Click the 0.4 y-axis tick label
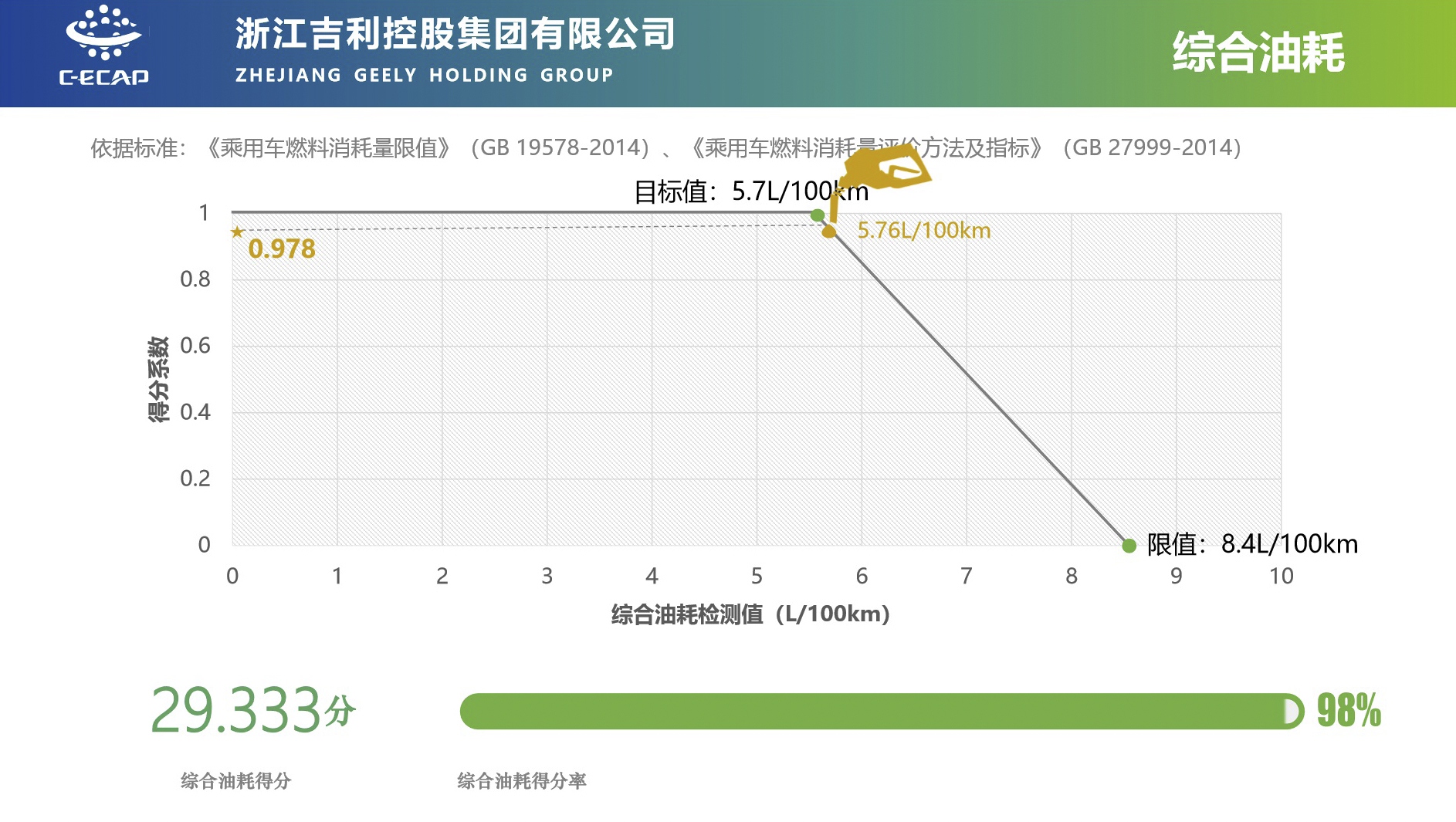Image resolution: width=1456 pixels, height=822 pixels. tap(195, 412)
